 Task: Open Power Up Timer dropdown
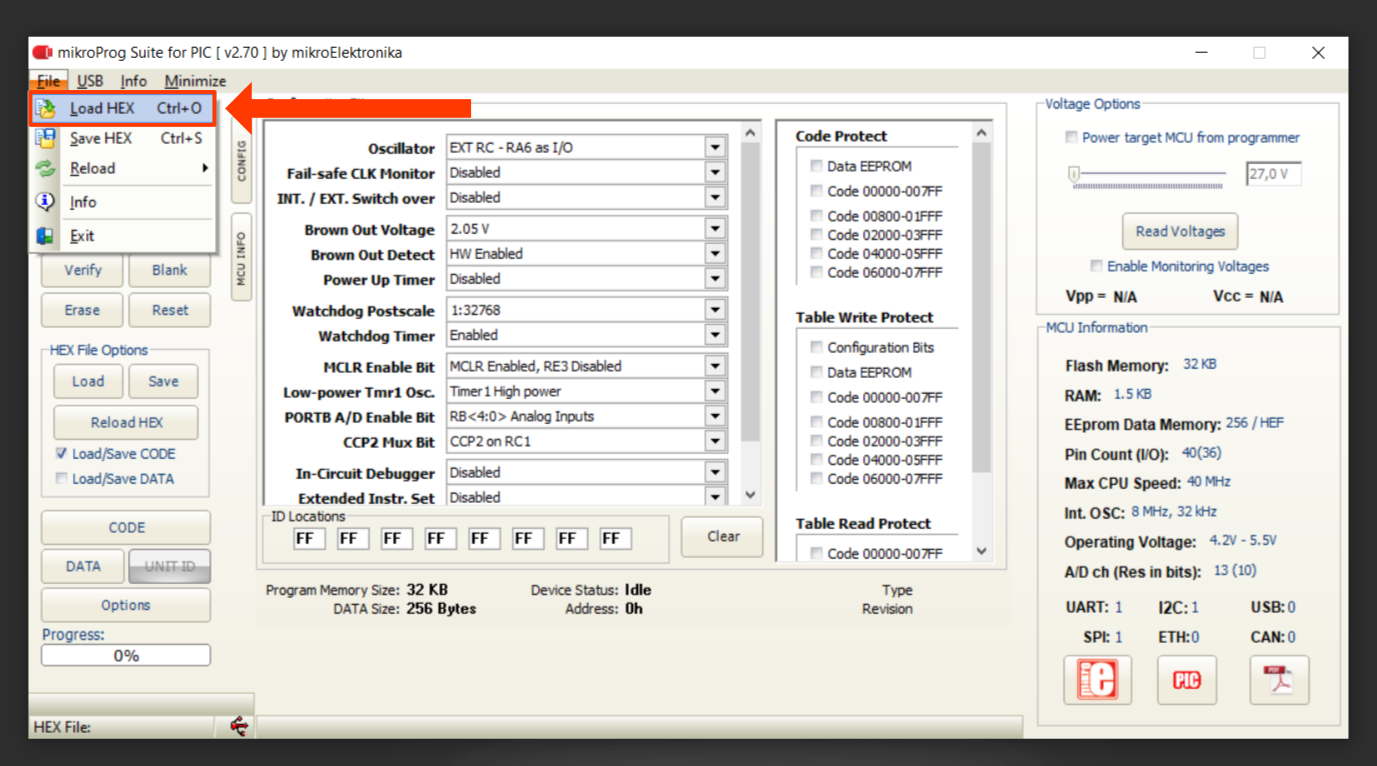715,279
